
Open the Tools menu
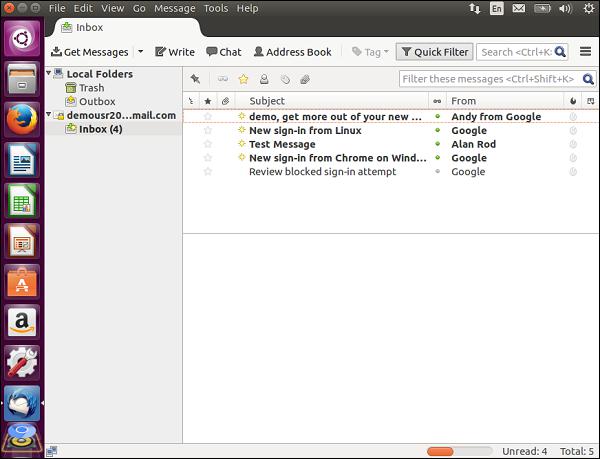215,8
